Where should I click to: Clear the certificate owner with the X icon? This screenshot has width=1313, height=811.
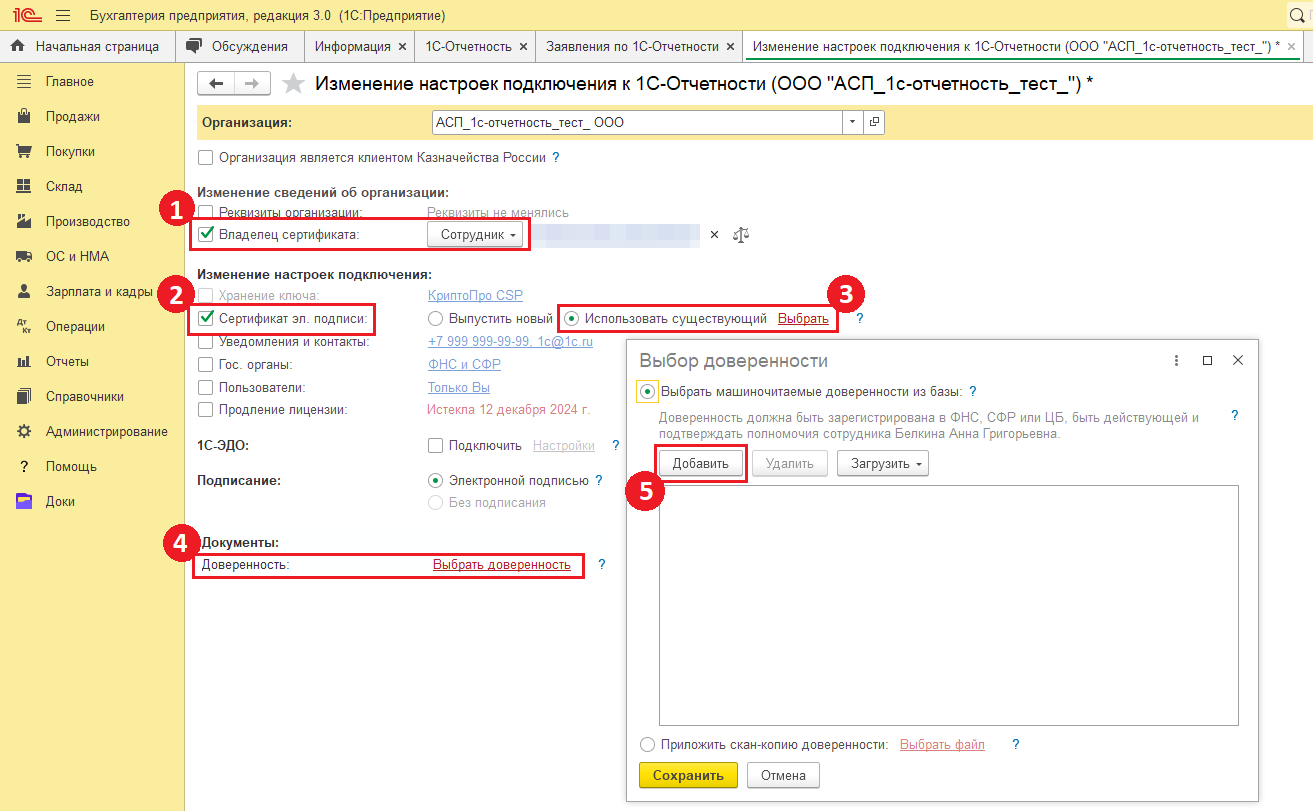click(714, 235)
